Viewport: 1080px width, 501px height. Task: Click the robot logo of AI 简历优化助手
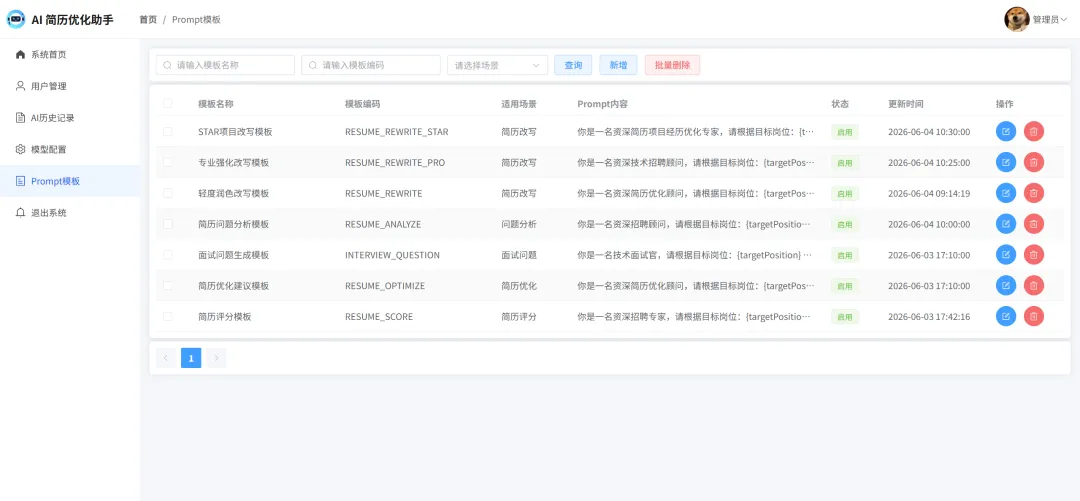point(16,19)
